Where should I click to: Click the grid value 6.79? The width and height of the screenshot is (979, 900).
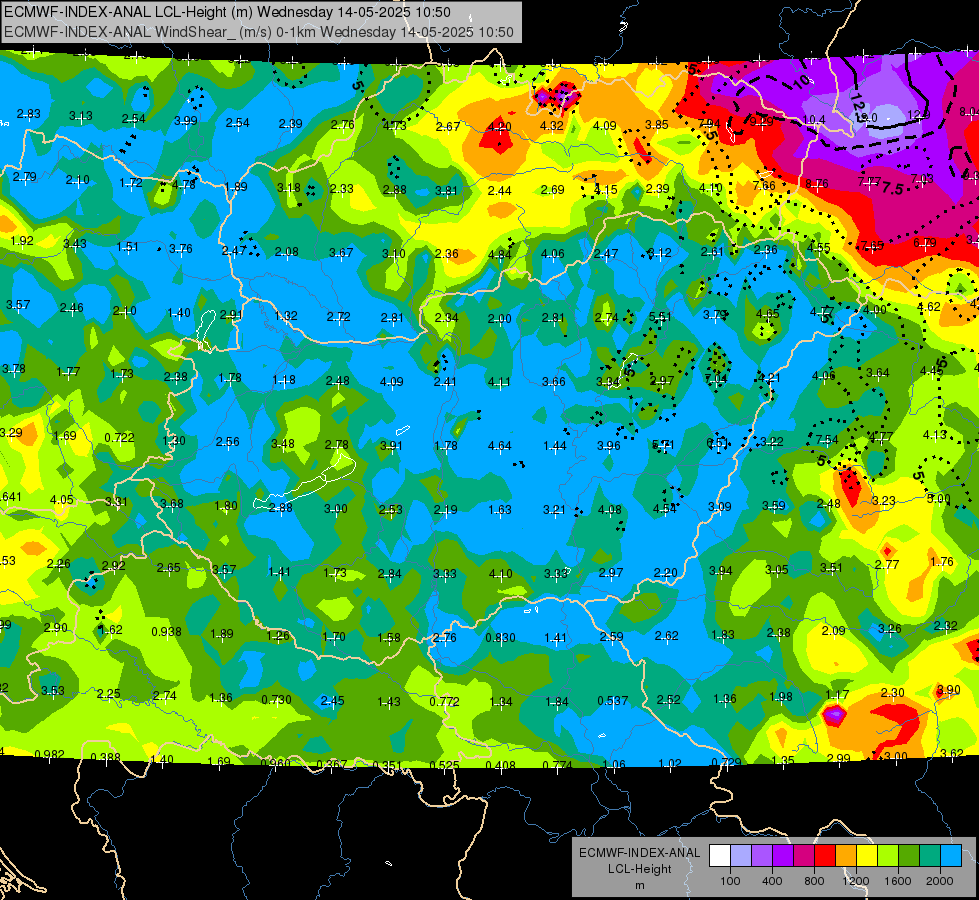pos(925,242)
